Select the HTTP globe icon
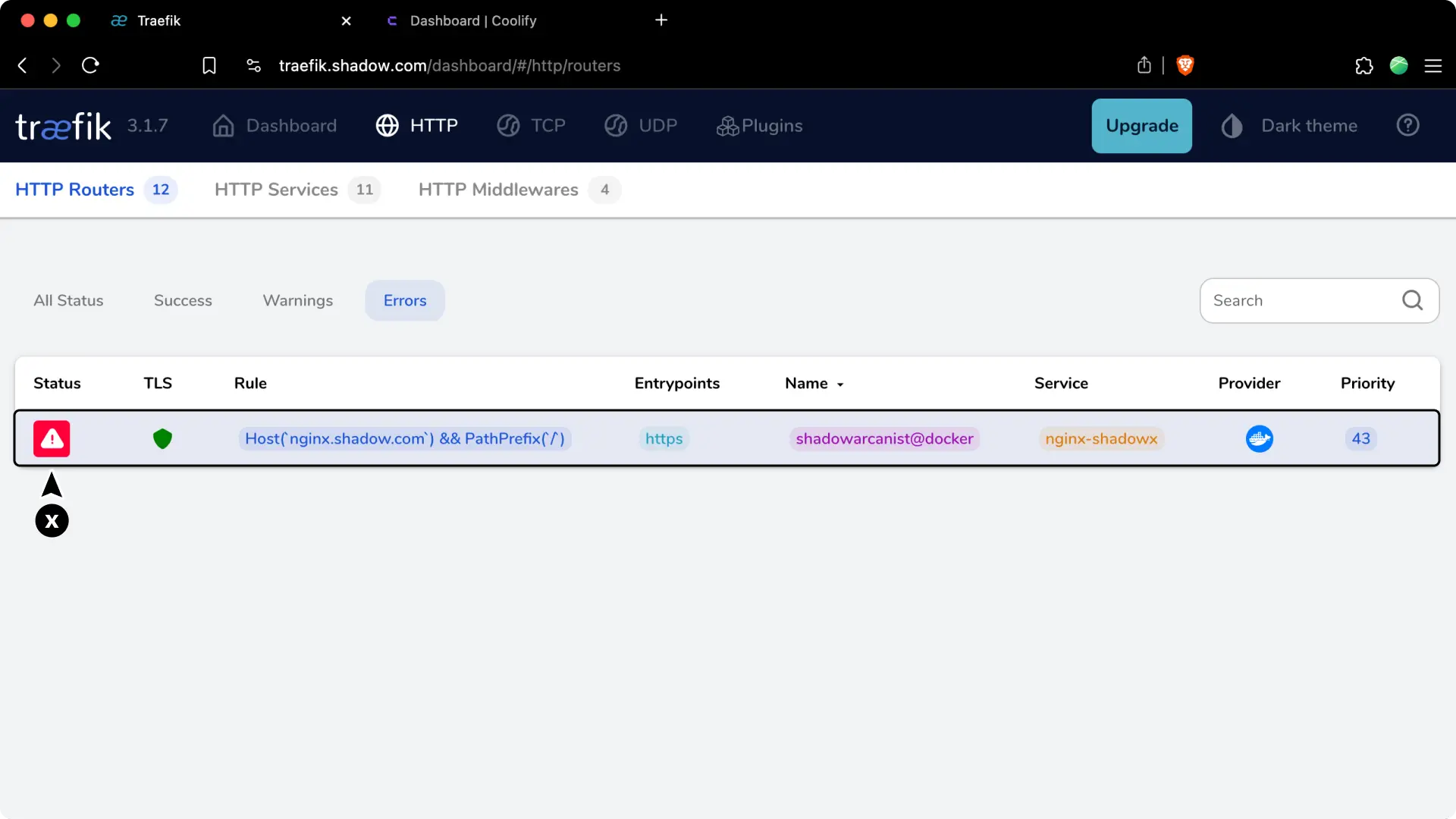Image resolution: width=1456 pixels, height=819 pixels. (387, 126)
